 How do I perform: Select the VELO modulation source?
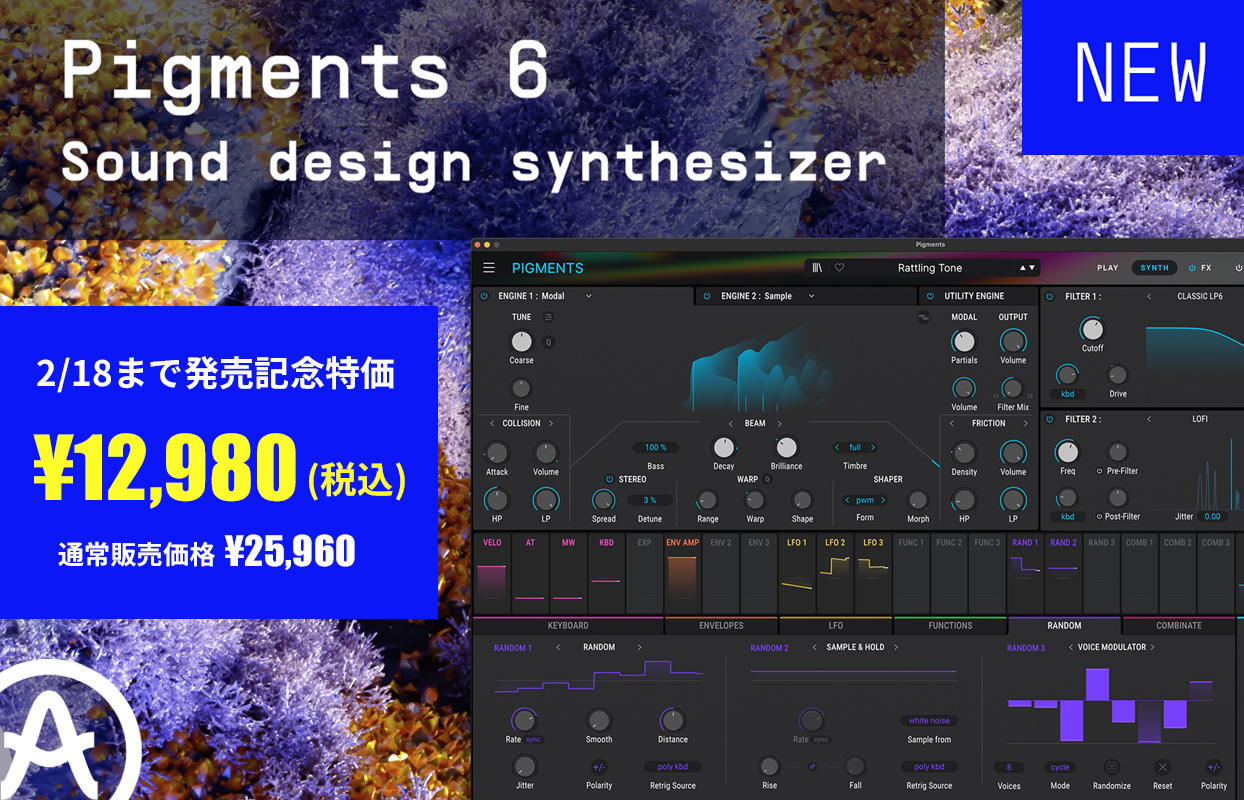pyautogui.click(x=492, y=574)
